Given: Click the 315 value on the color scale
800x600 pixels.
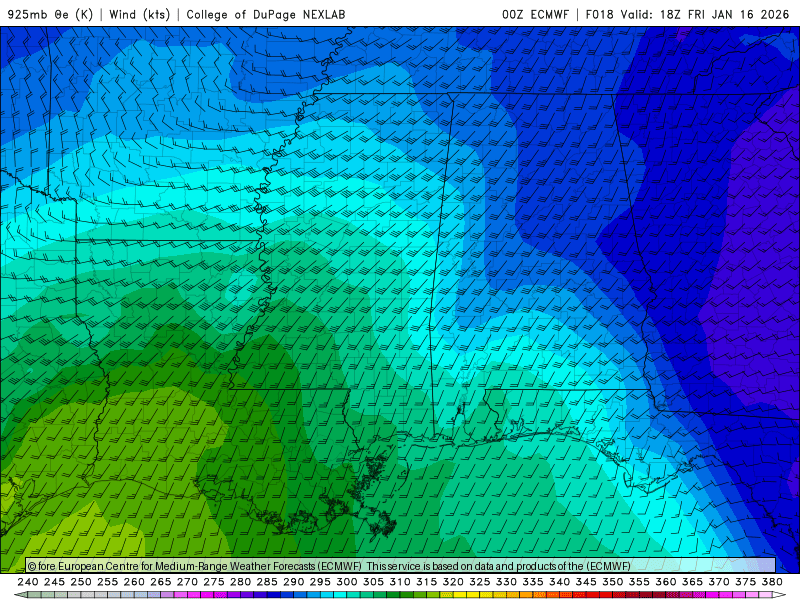Looking at the screenshot, I should [427, 582].
